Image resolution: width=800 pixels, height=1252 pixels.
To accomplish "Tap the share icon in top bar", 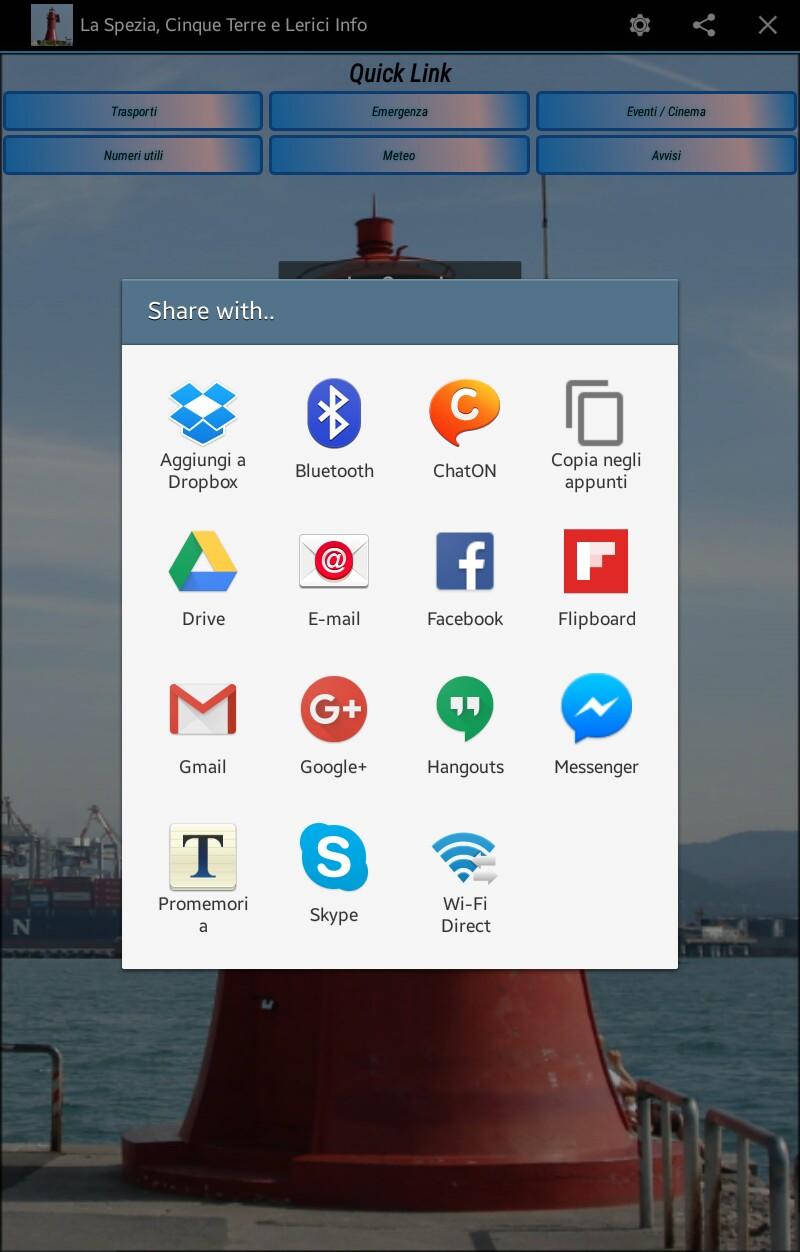I will (704, 25).
